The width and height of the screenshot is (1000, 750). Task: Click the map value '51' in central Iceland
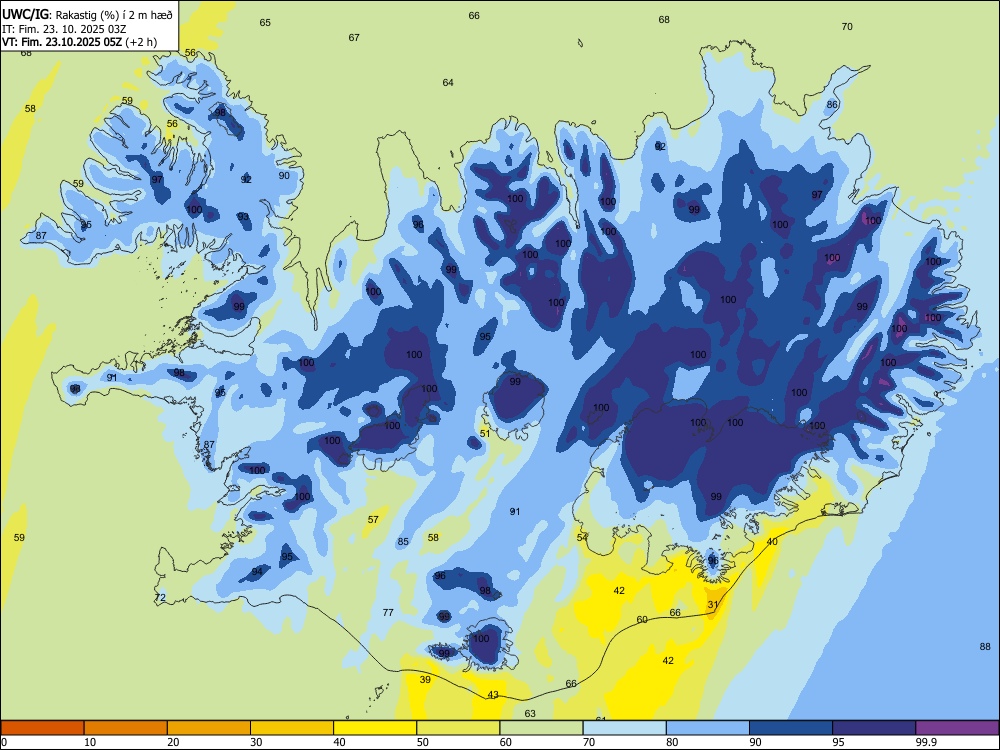(x=485, y=434)
